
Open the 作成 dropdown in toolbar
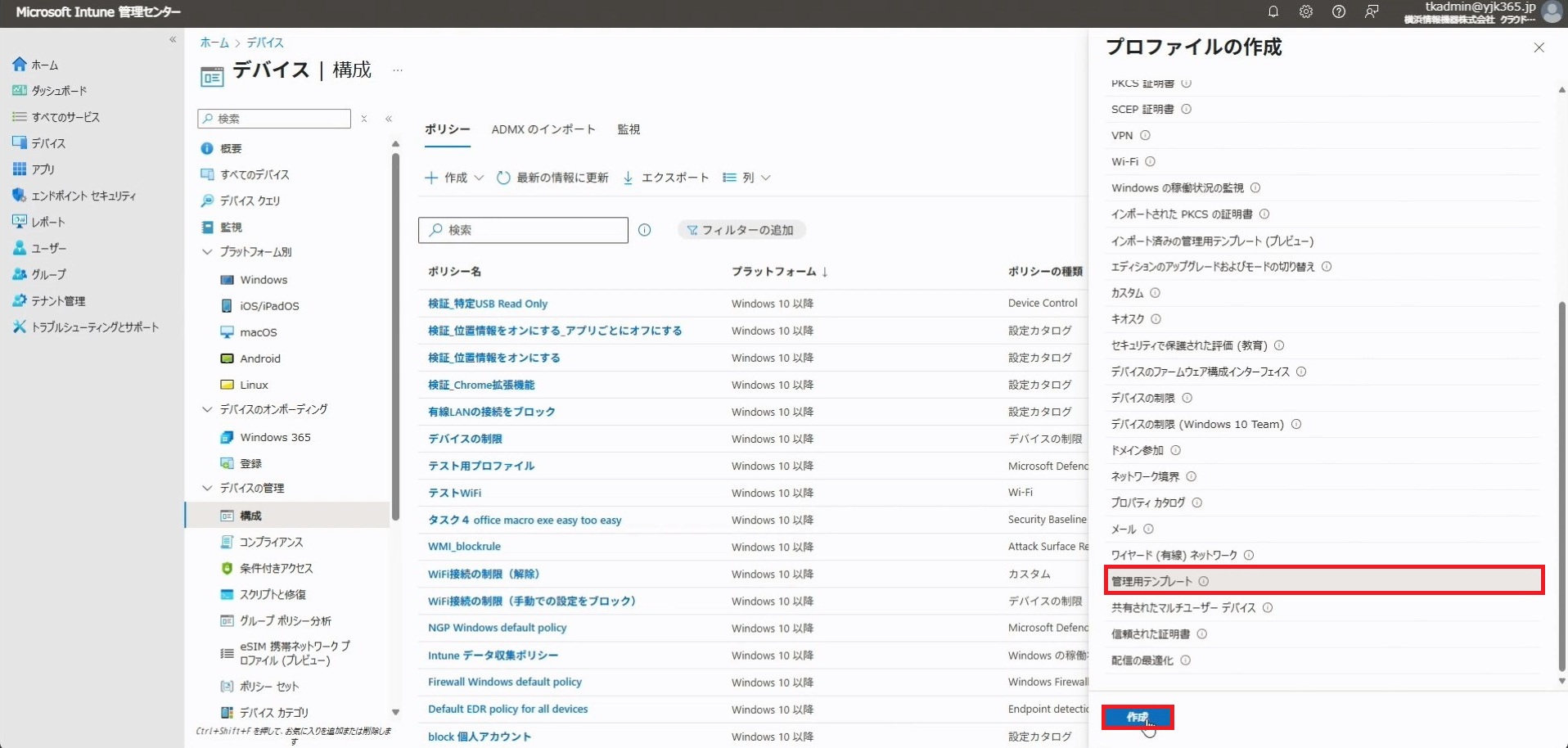(454, 178)
